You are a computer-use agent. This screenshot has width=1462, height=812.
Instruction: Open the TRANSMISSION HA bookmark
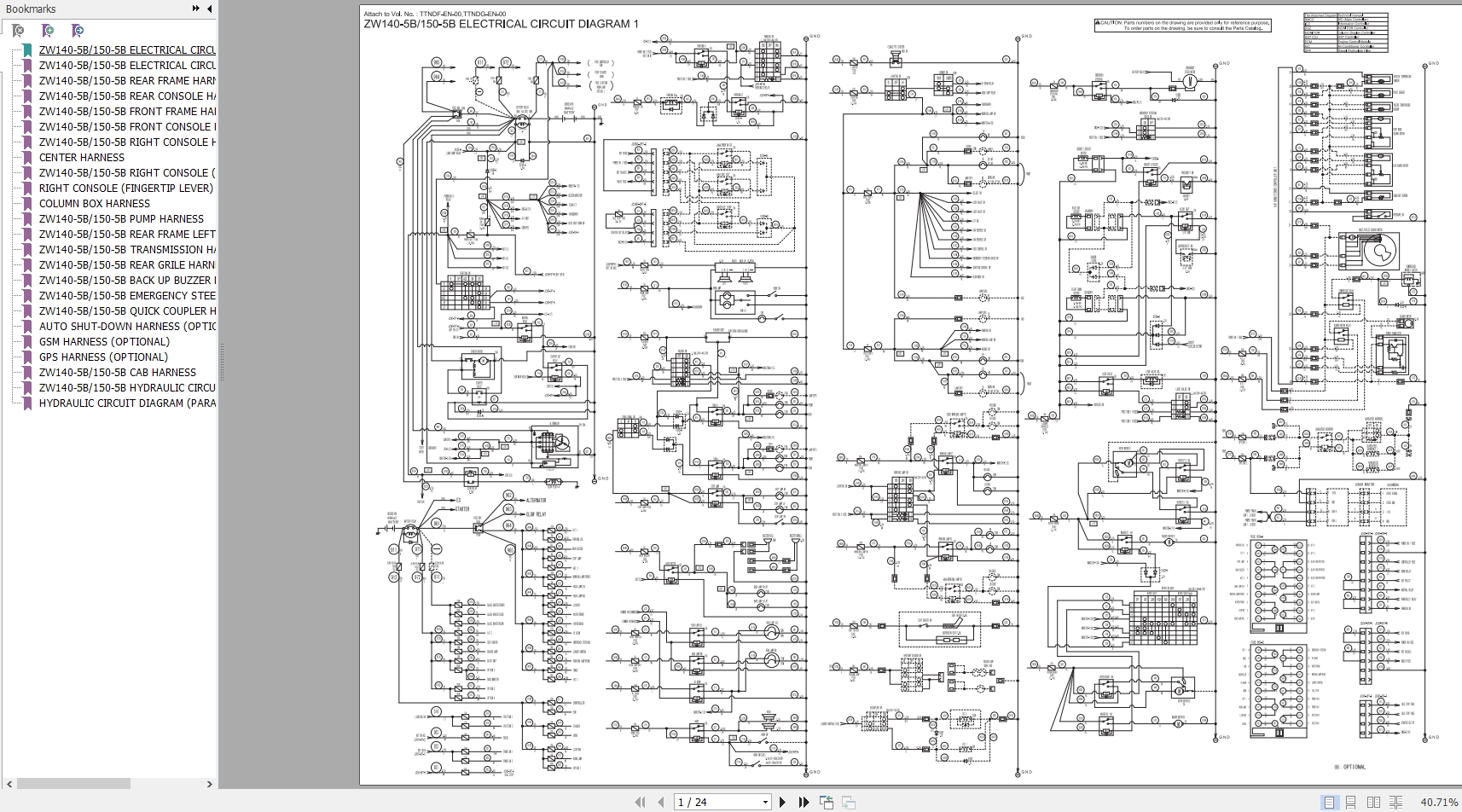[x=127, y=250]
